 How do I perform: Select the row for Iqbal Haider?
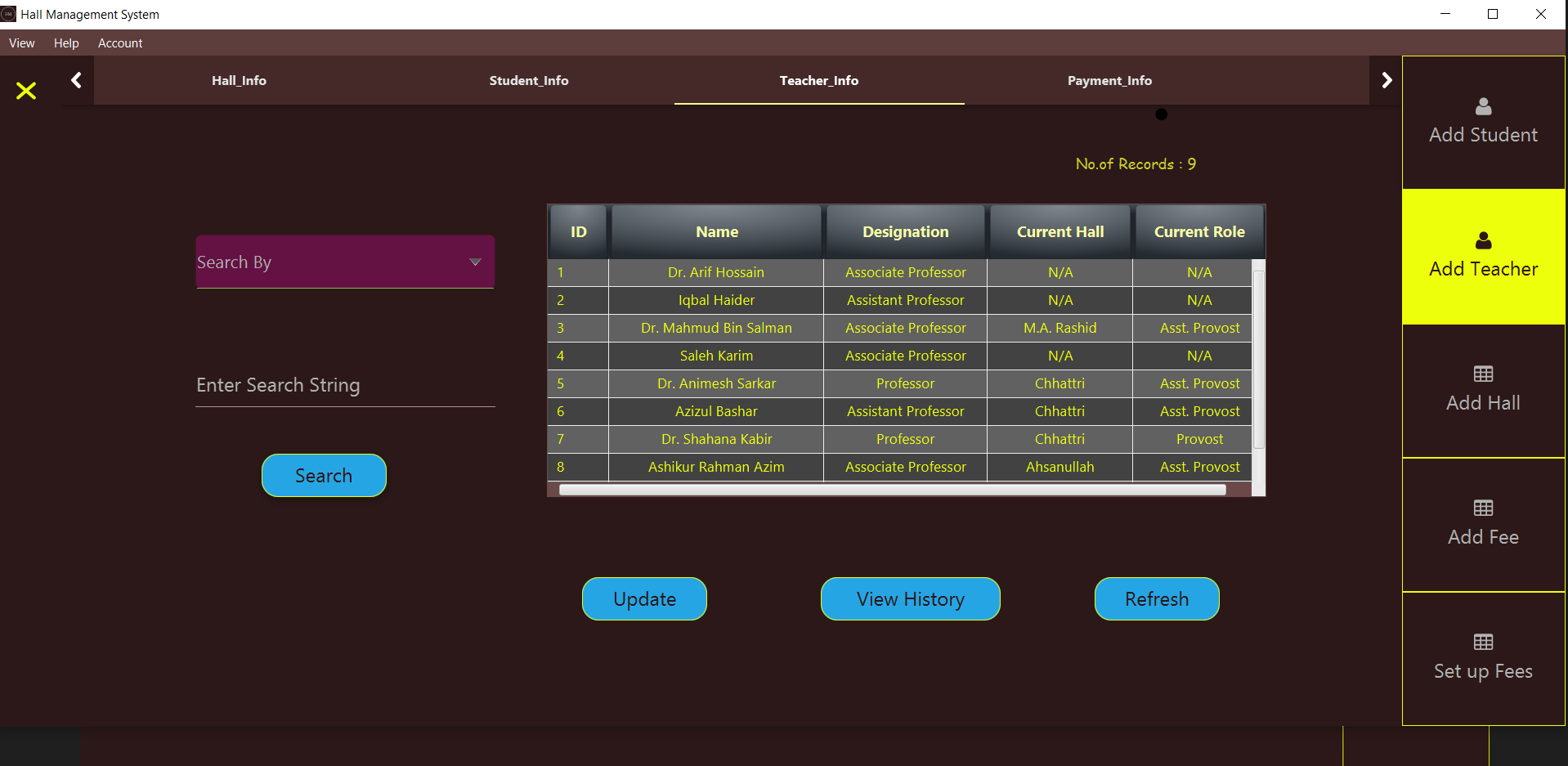click(x=899, y=300)
